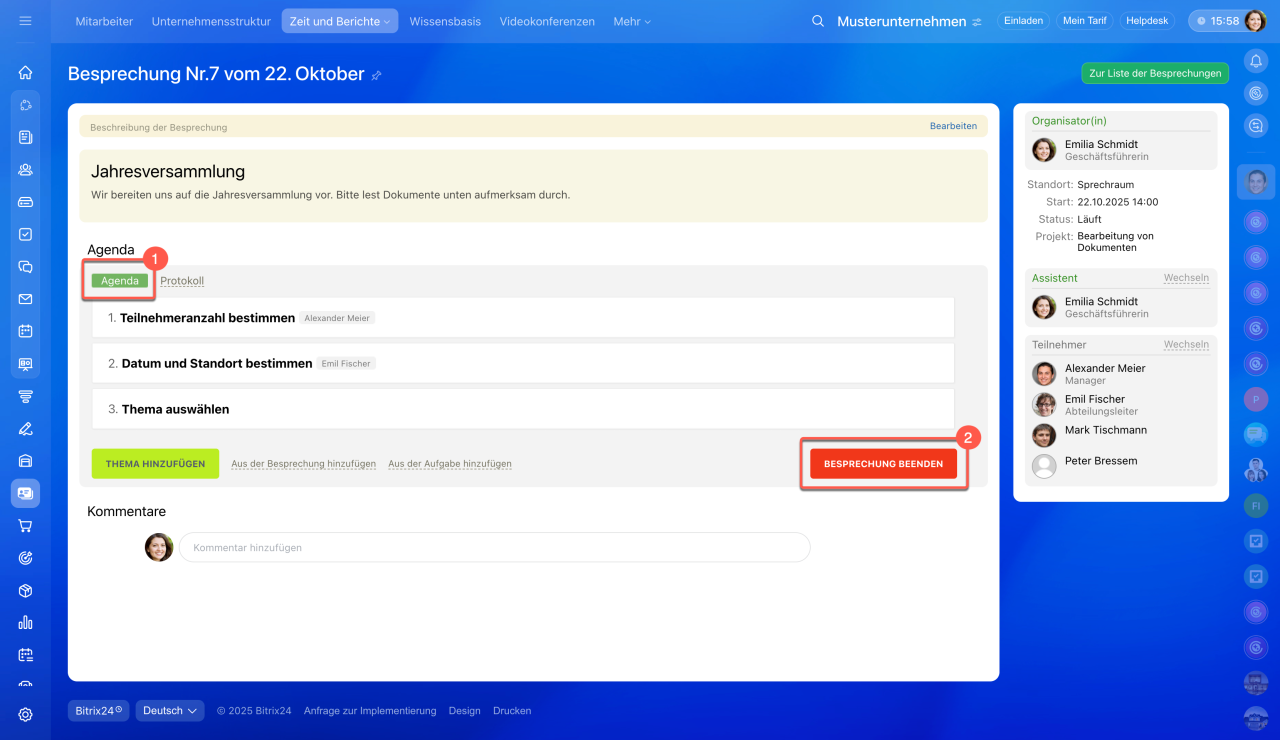This screenshot has width=1280, height=740.
Task: Click the Emil Fischer tag on agenda item
Action: [346, 364]
